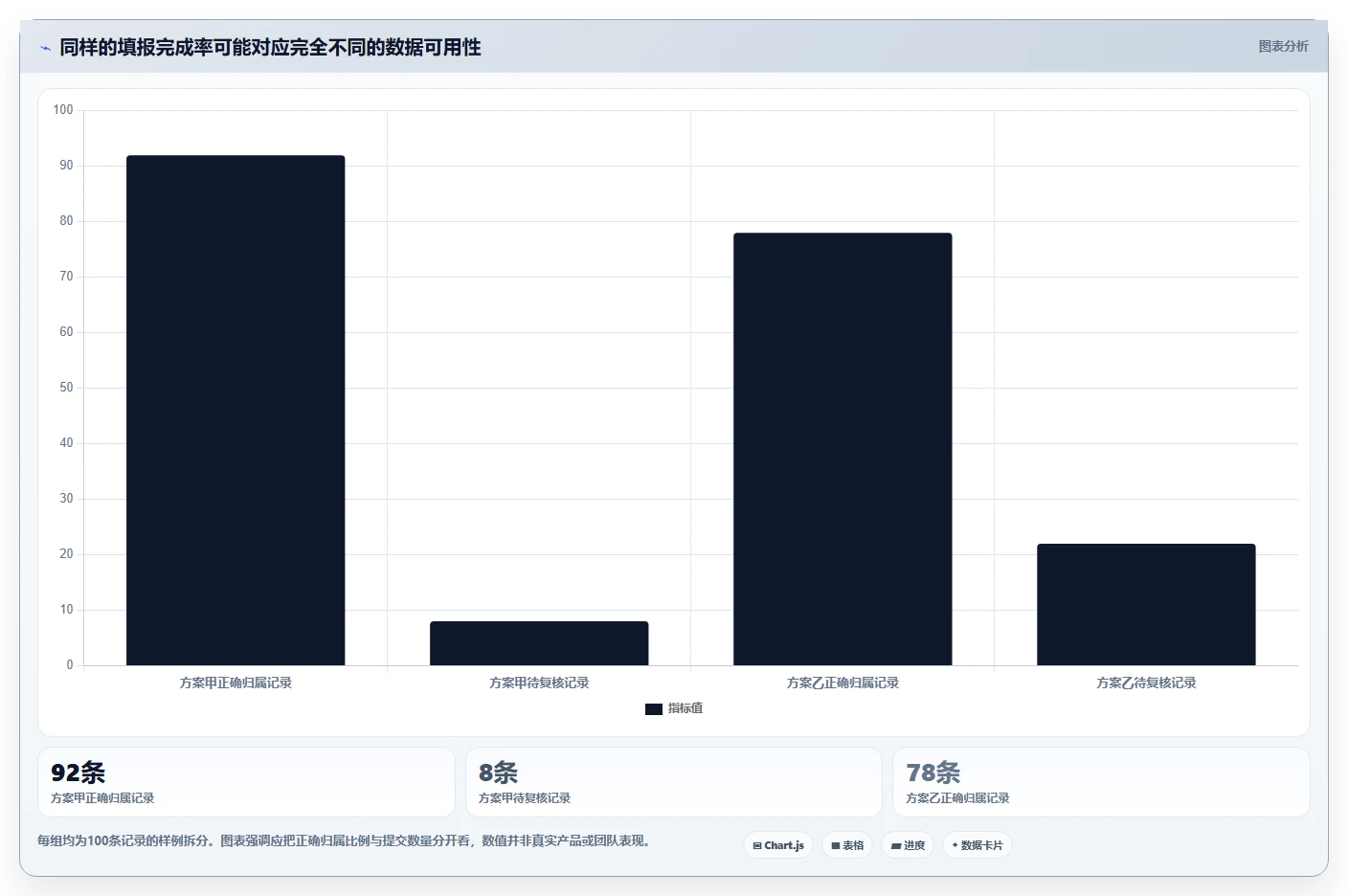Click the y-axis tick label 90
The height and width of the screenshot is (896, 1348).
point(66,166)
